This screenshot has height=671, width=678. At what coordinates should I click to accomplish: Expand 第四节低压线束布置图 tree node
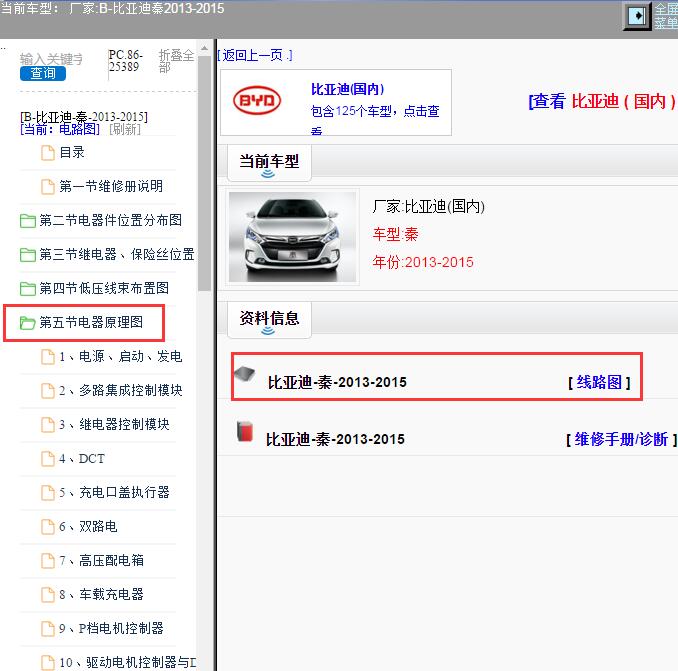coord(104,288)
